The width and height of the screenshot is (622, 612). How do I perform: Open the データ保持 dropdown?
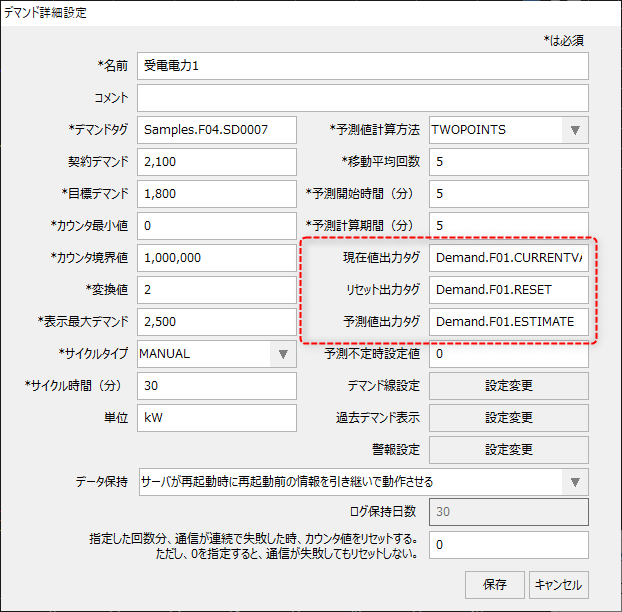pos(363,482)
